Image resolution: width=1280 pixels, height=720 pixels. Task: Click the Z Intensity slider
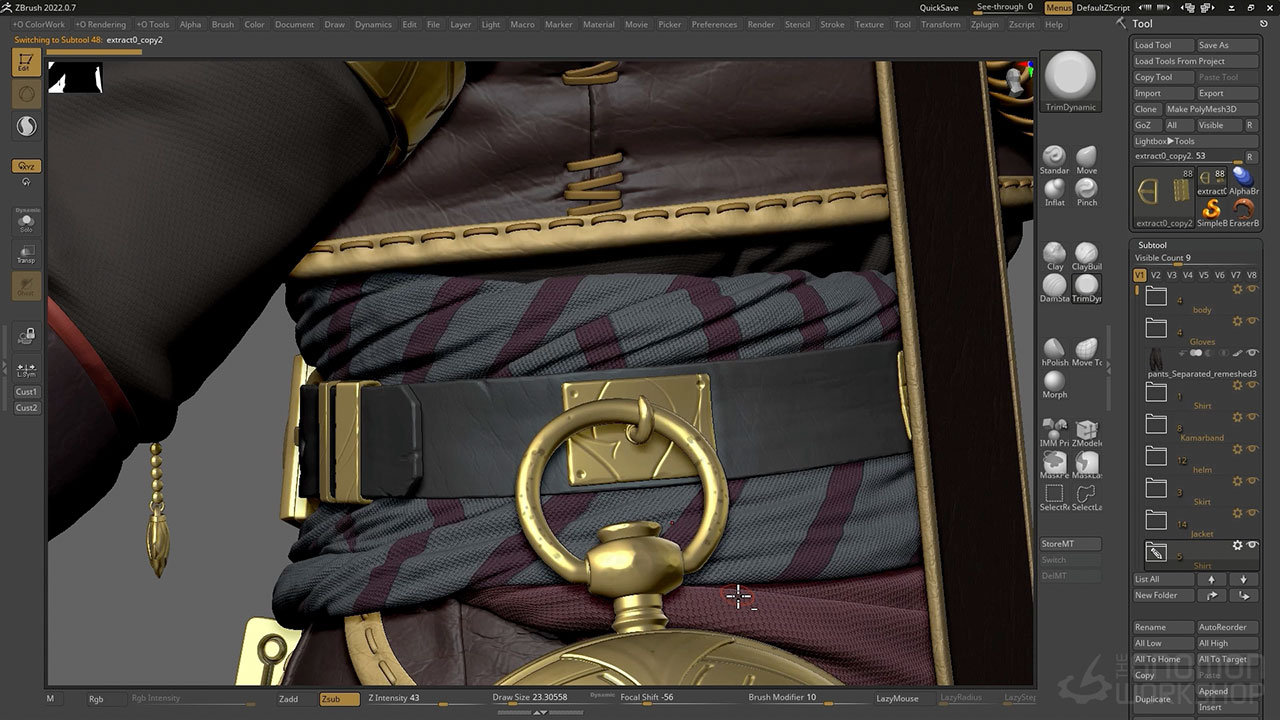[420, 698]
